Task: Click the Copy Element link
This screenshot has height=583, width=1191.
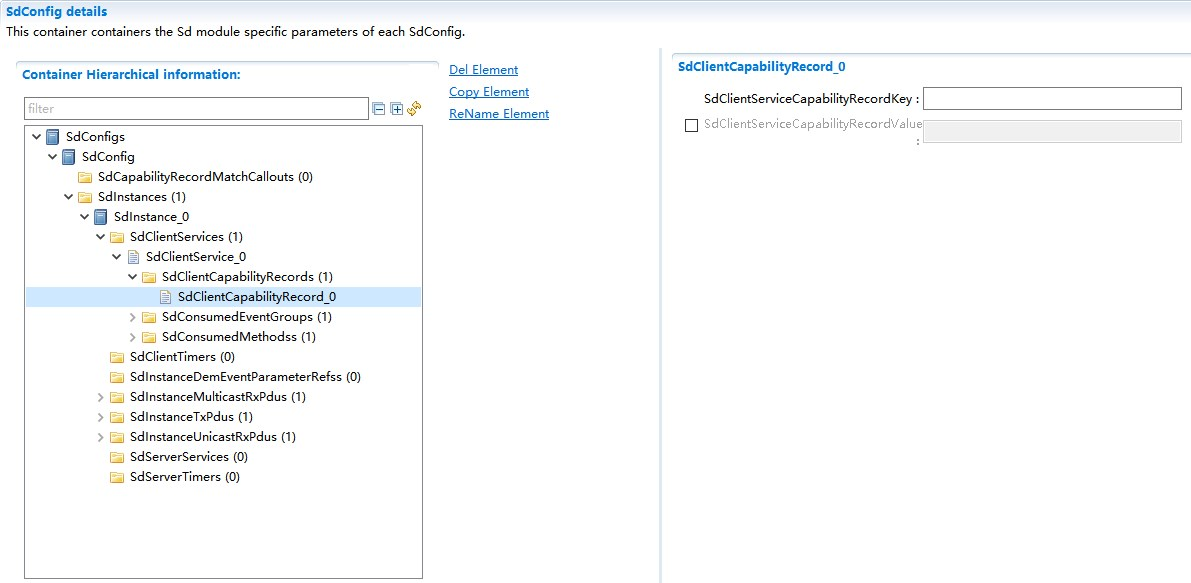Action: coord(488,92)
